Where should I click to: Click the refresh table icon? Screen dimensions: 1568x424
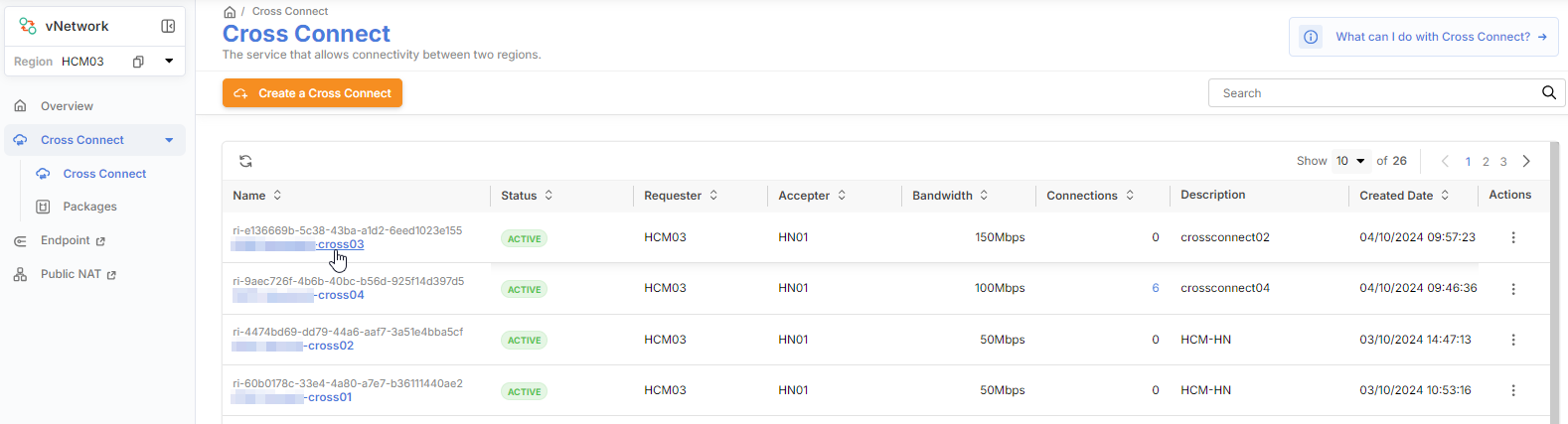(245, 161)
